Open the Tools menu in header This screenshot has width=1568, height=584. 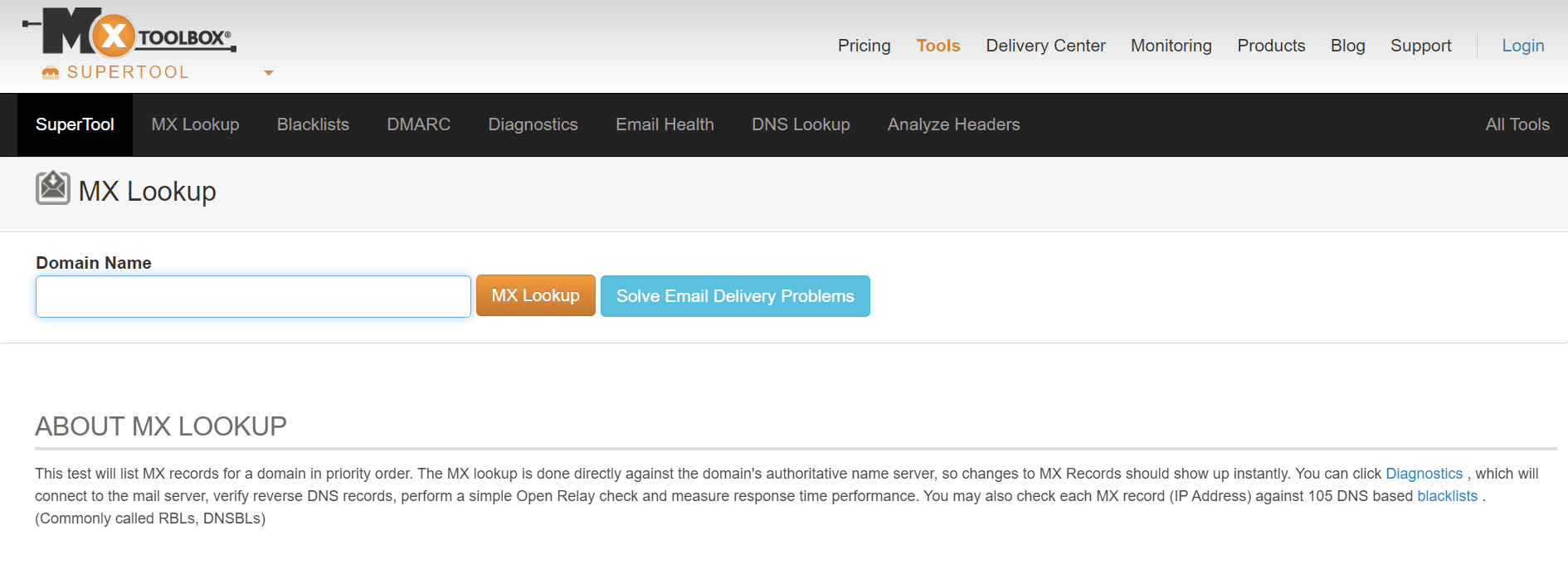coord(938,46)
